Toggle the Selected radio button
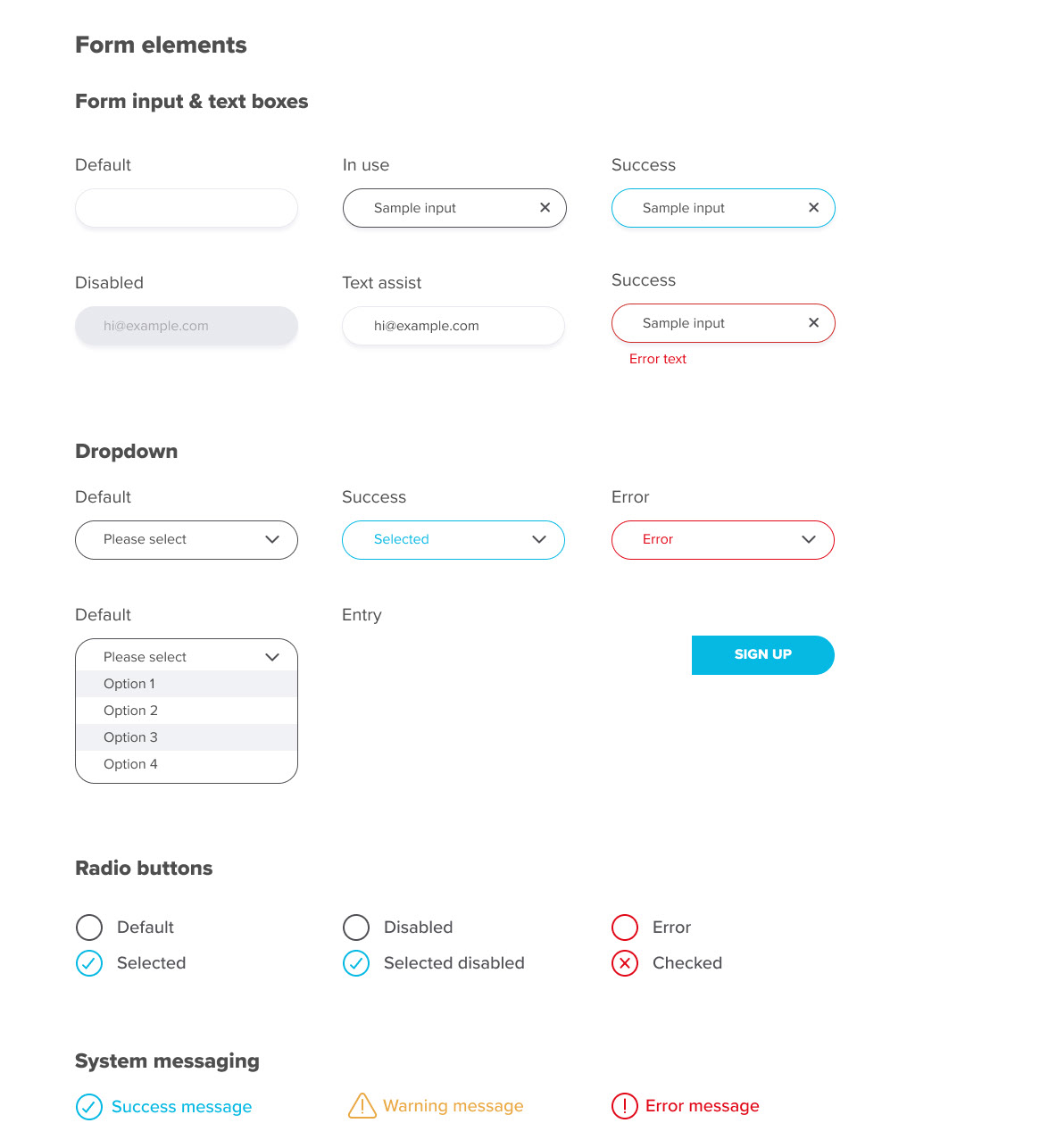This screenshot has width=1040, height=1148. coord(89,963)
